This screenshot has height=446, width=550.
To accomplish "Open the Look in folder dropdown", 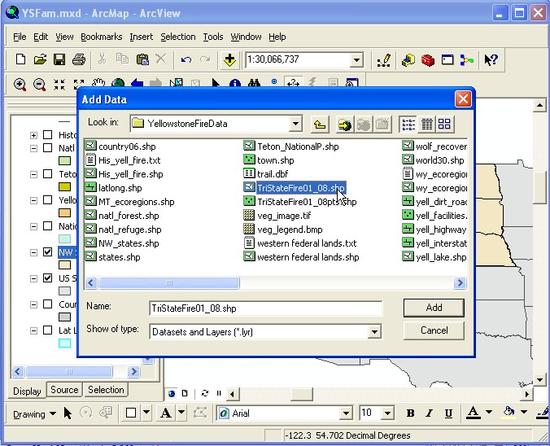I will click(x=295, y=124).
